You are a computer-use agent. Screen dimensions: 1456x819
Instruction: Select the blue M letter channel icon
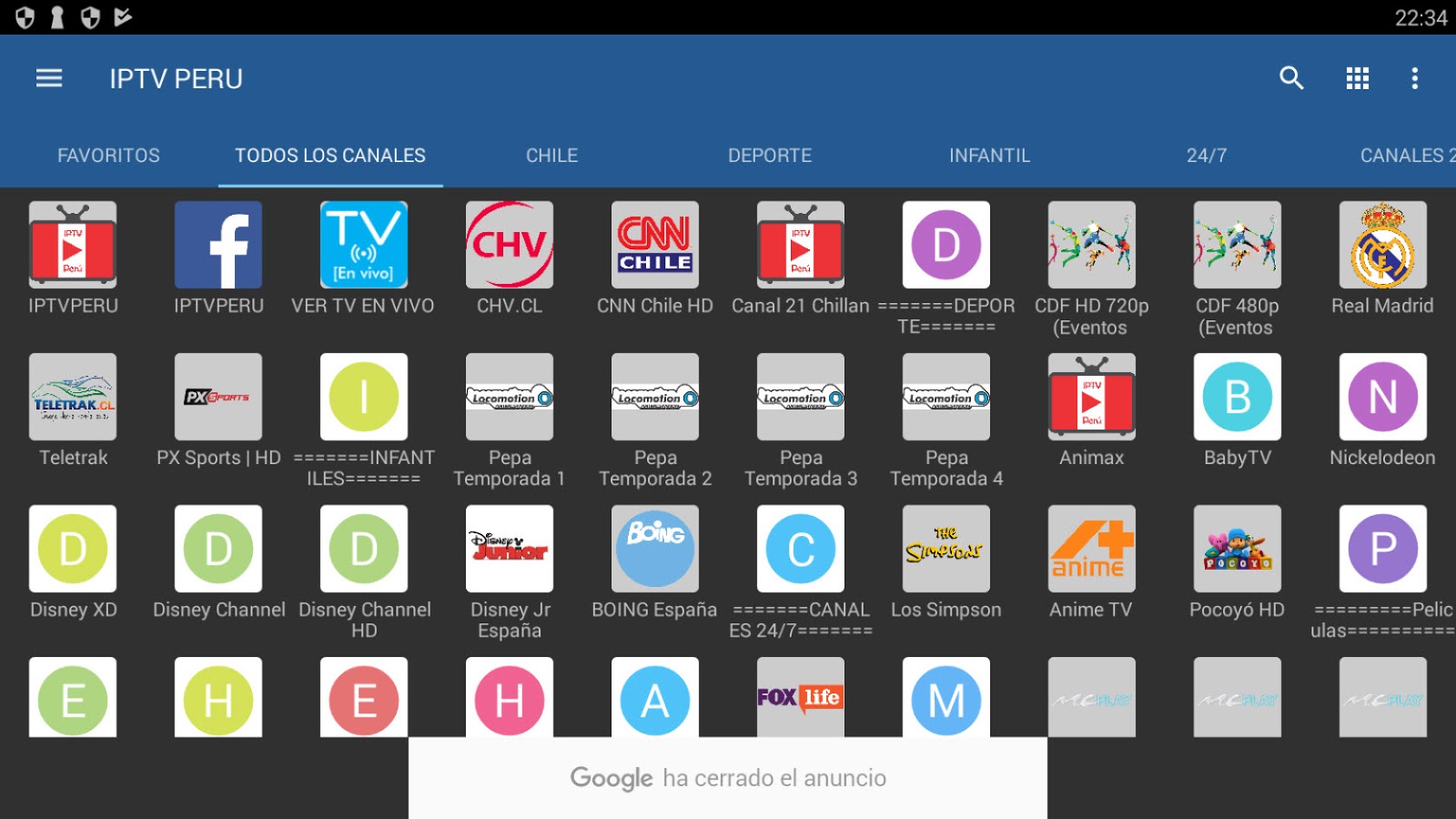tap(946, 697)
